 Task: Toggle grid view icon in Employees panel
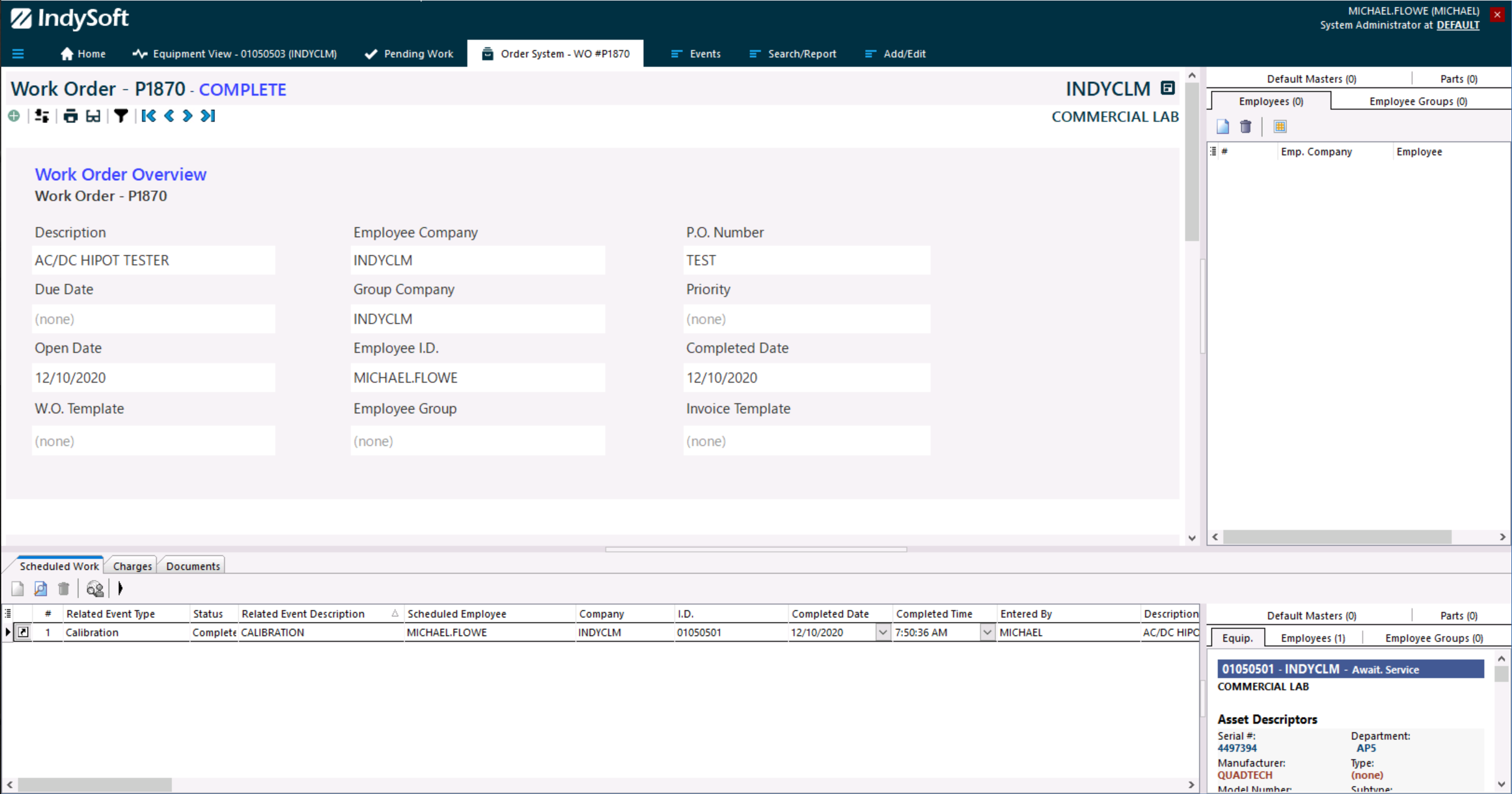point(1280,127)
